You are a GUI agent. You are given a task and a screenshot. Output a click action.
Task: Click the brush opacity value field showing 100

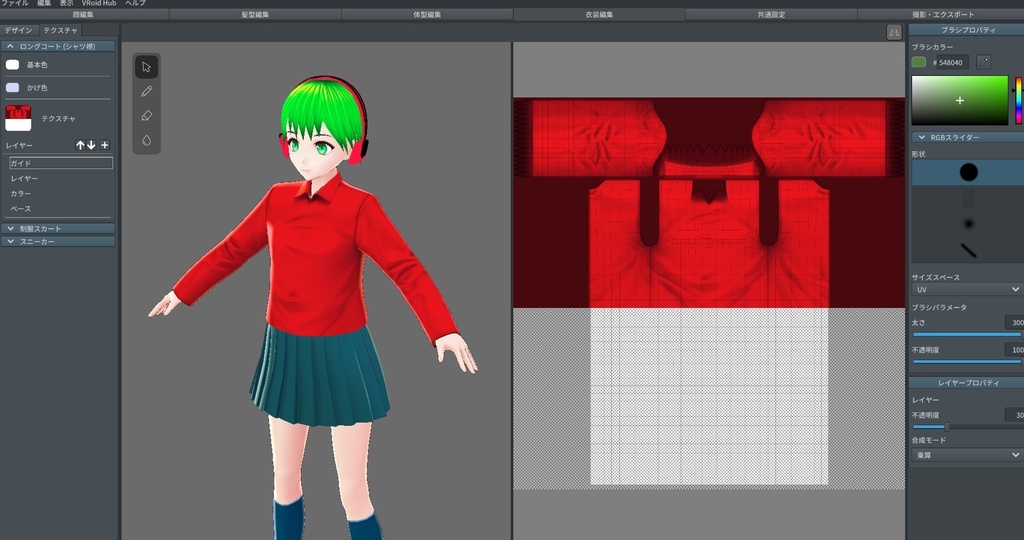click(x=1014, y=350)
